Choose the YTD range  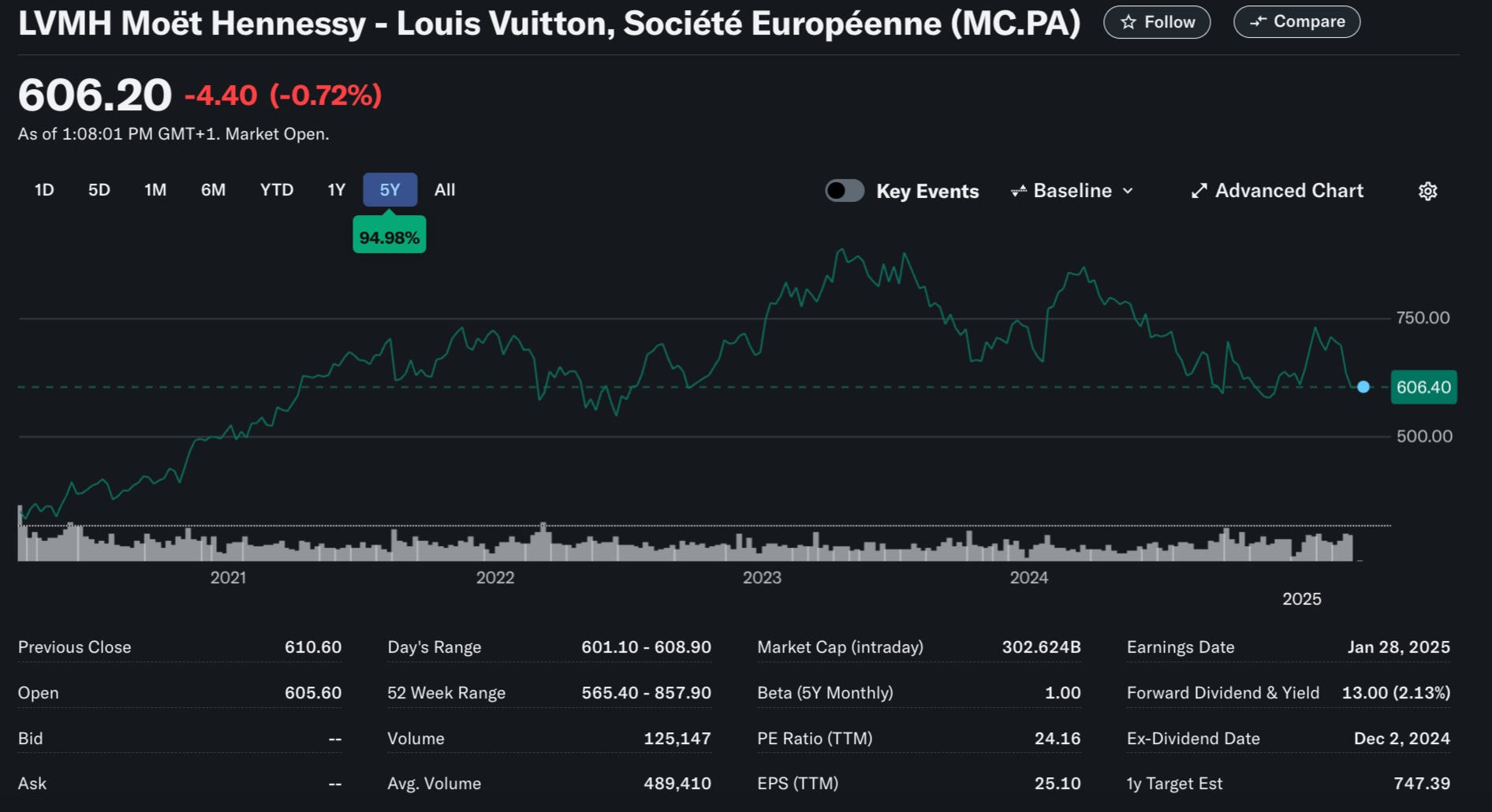point(277,190)
